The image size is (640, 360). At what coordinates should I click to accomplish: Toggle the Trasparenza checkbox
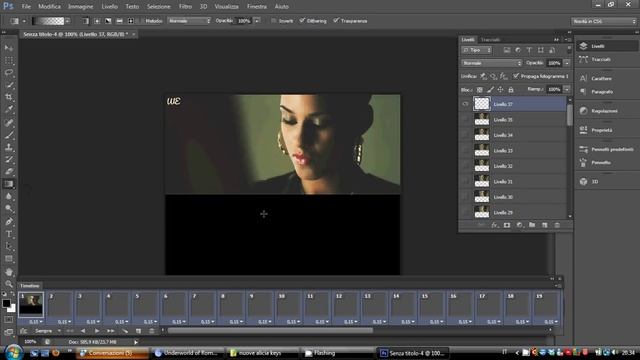(x=336, y=21)
